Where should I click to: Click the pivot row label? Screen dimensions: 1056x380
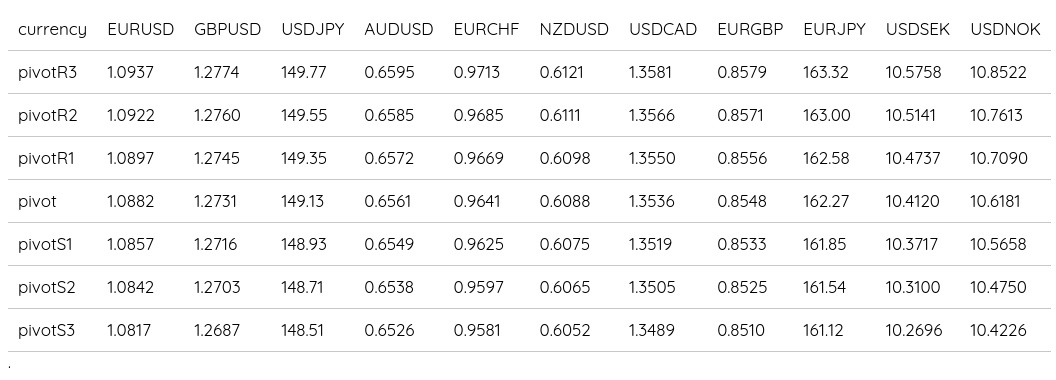37,201
